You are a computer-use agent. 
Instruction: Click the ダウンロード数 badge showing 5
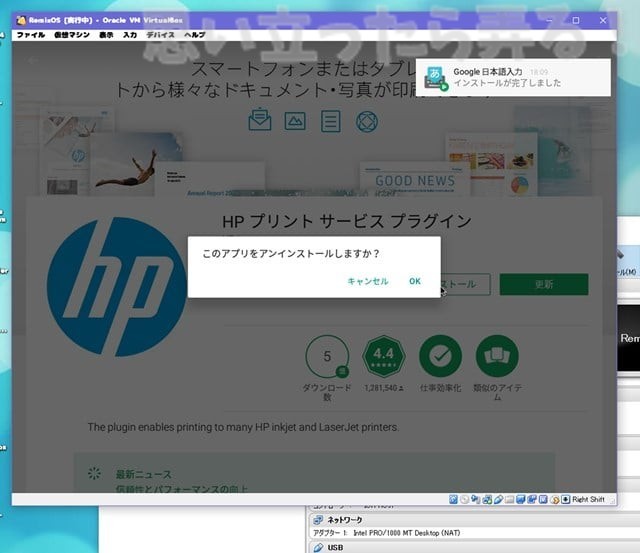[327, 356]
